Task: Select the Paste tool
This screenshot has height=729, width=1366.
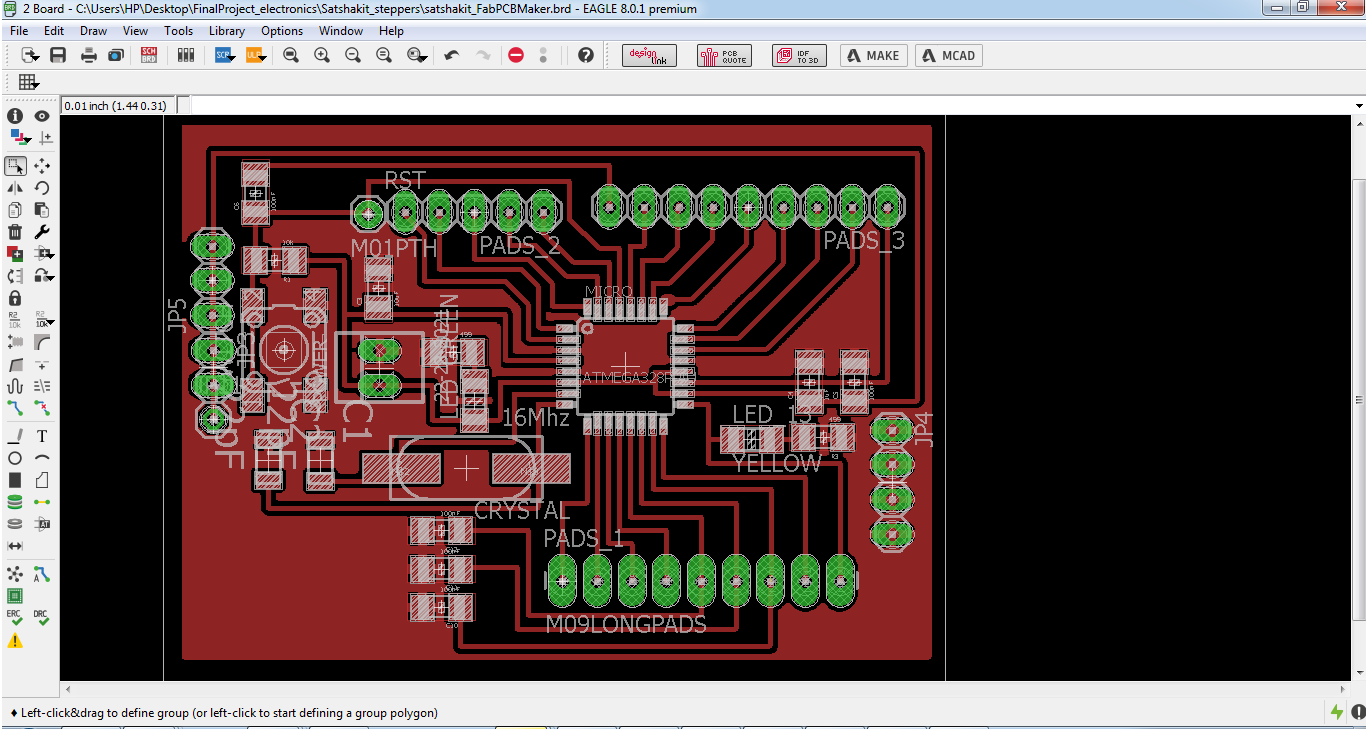Action: 42,210
